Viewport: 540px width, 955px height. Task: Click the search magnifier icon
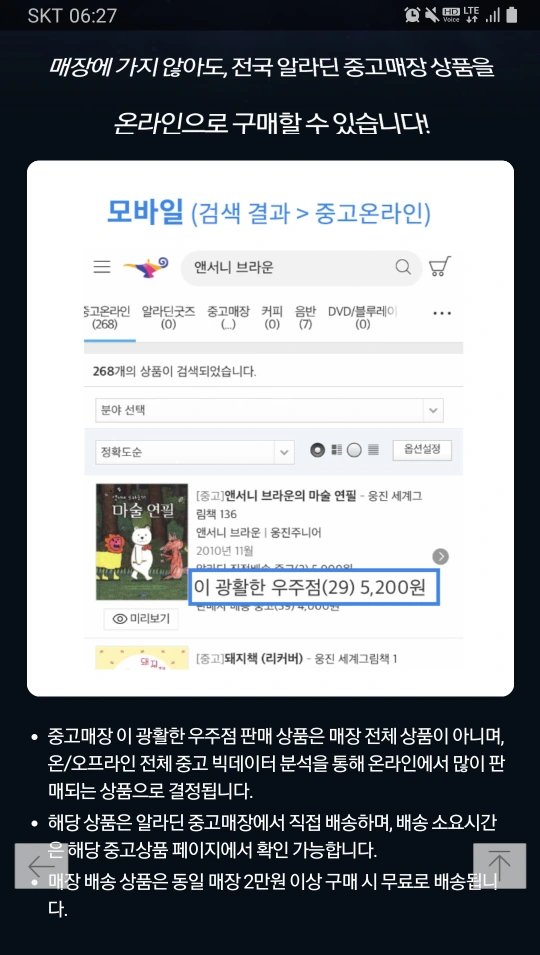(x=402, y=267)
